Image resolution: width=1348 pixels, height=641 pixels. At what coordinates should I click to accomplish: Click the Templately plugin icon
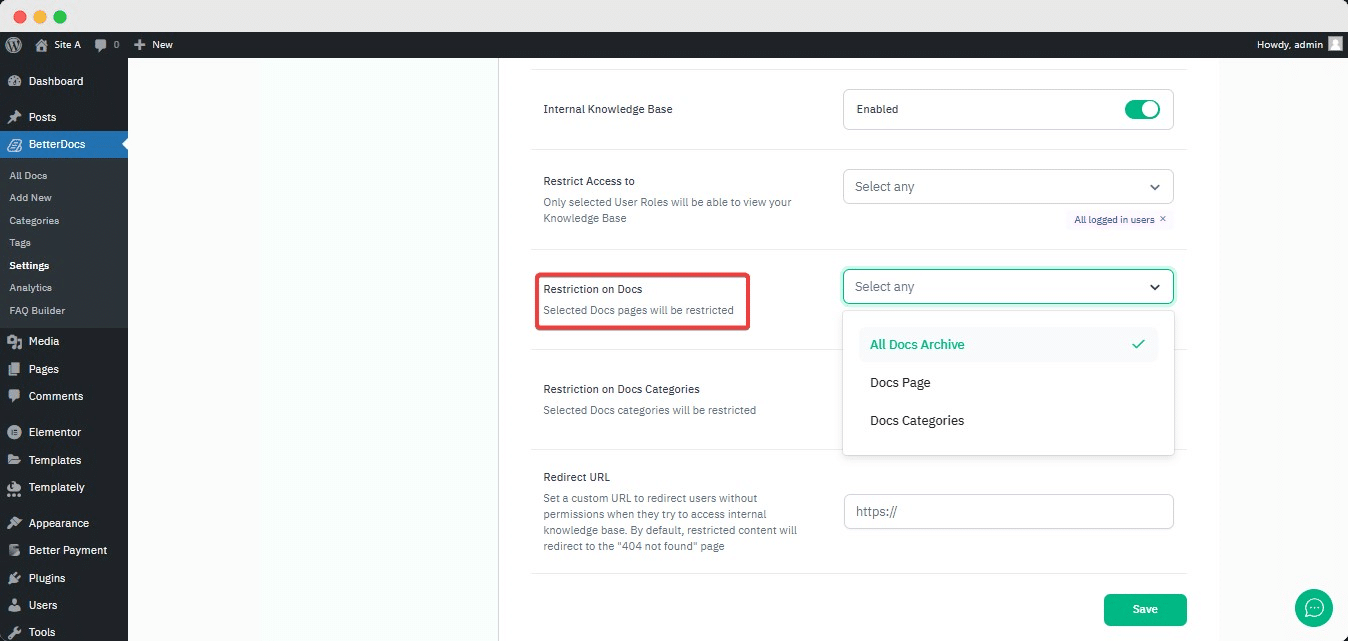(x=16, y=487)
